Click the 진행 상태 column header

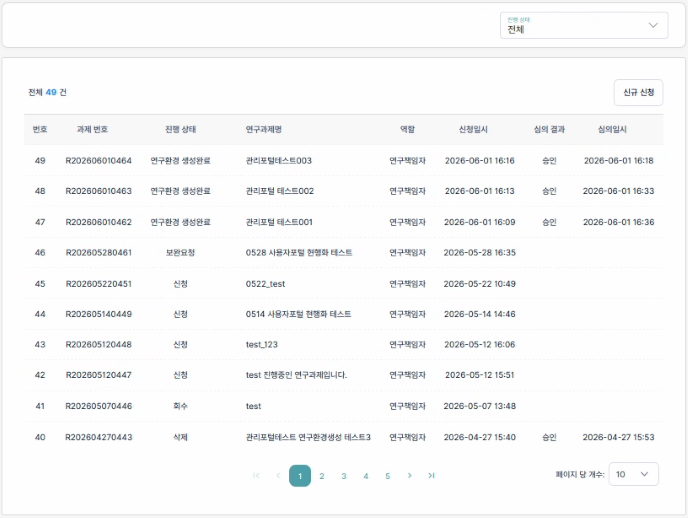click(x=180, y=129)
